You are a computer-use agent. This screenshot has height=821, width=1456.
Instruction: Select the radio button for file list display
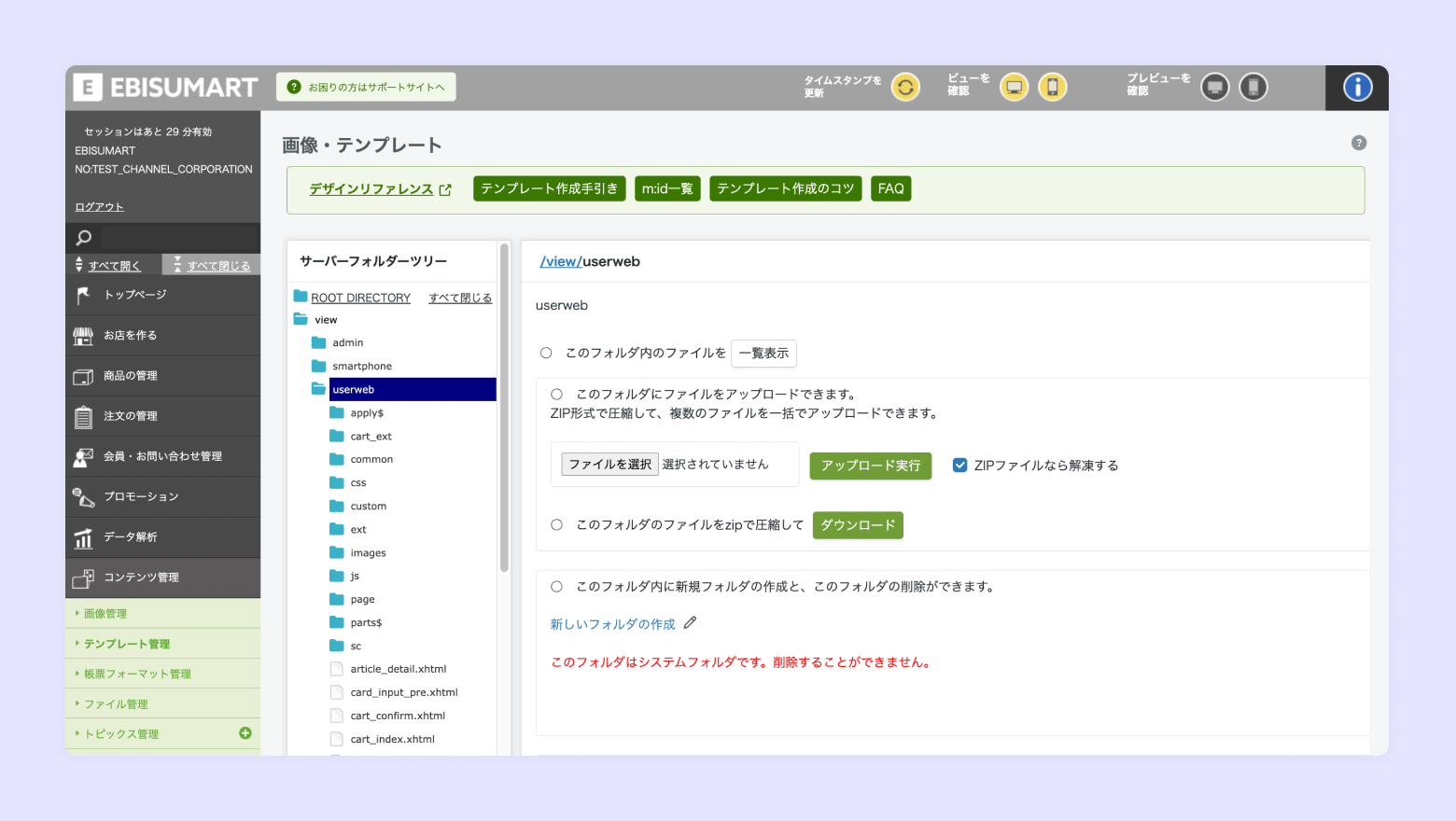pos(546,353)
